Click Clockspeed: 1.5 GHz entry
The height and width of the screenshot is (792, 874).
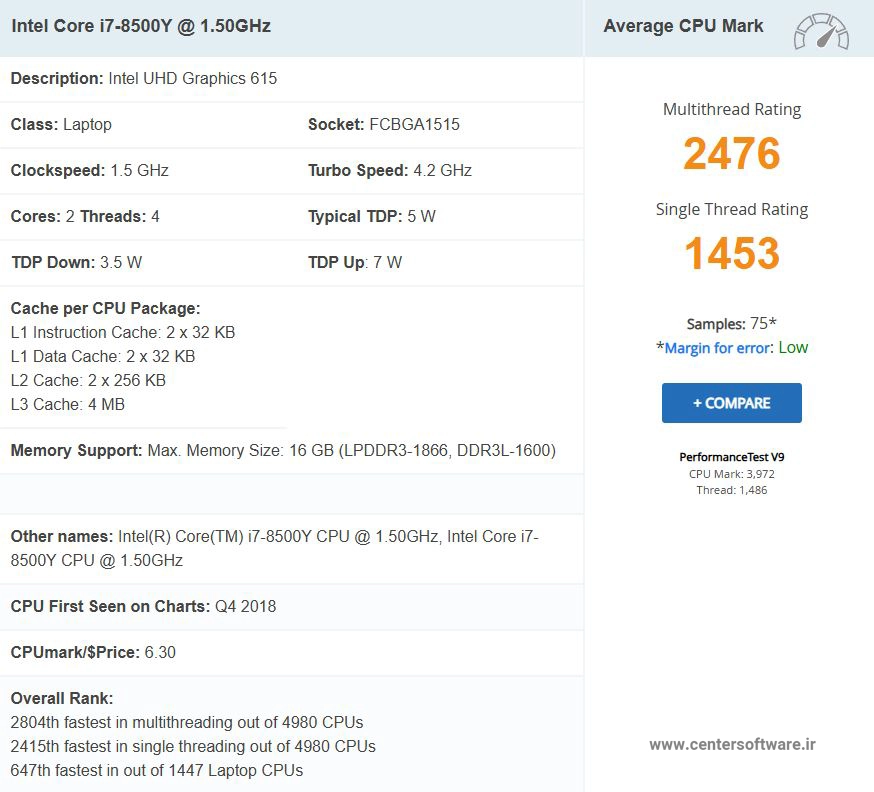[90, 171]
